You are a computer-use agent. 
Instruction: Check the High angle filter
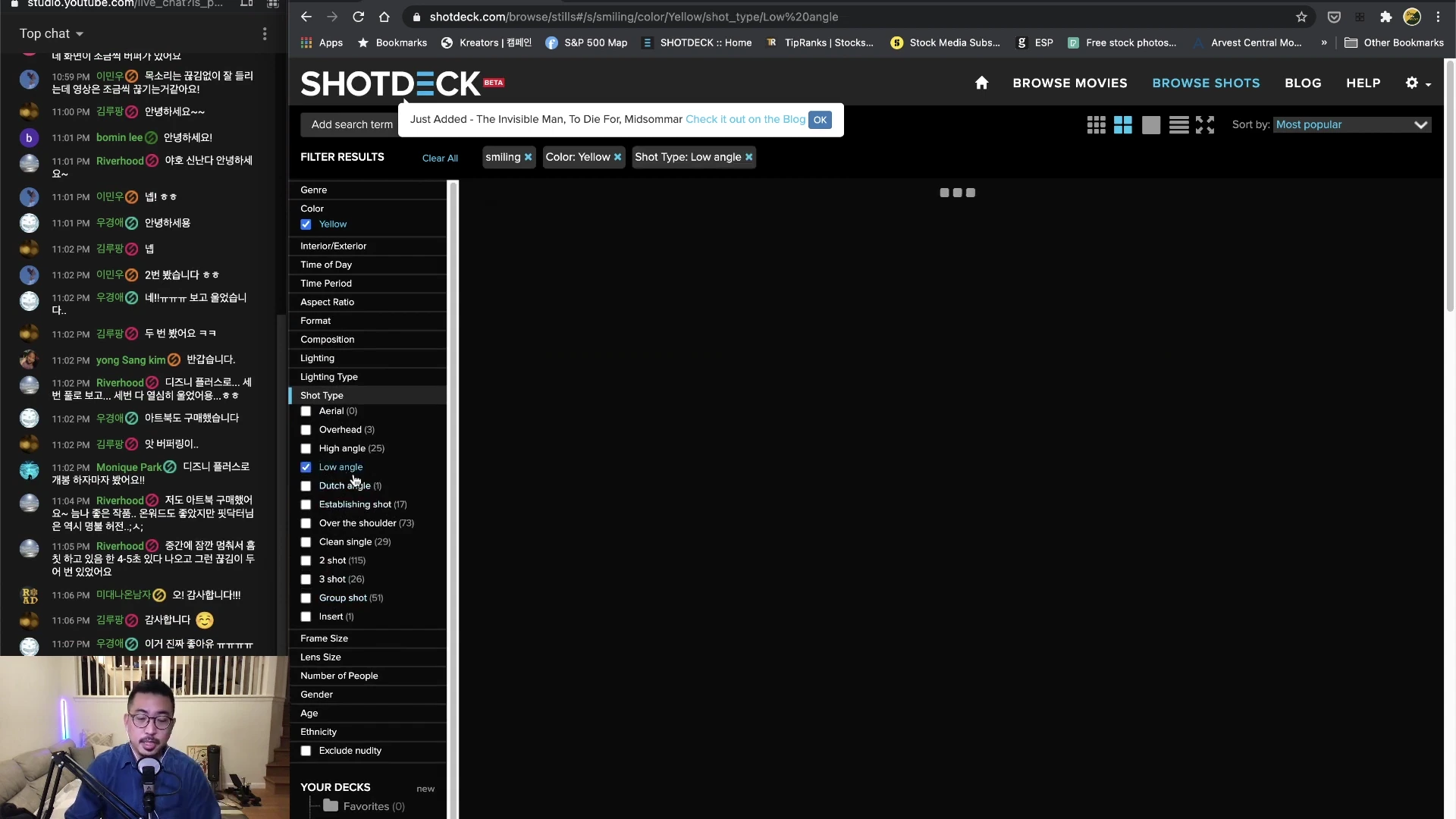pos(306,448)
